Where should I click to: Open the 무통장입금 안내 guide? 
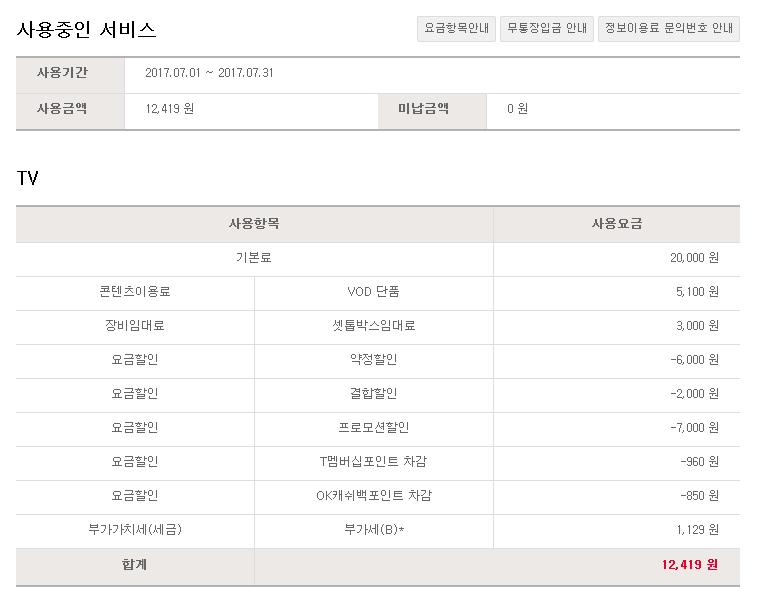[x=547, y=29]
